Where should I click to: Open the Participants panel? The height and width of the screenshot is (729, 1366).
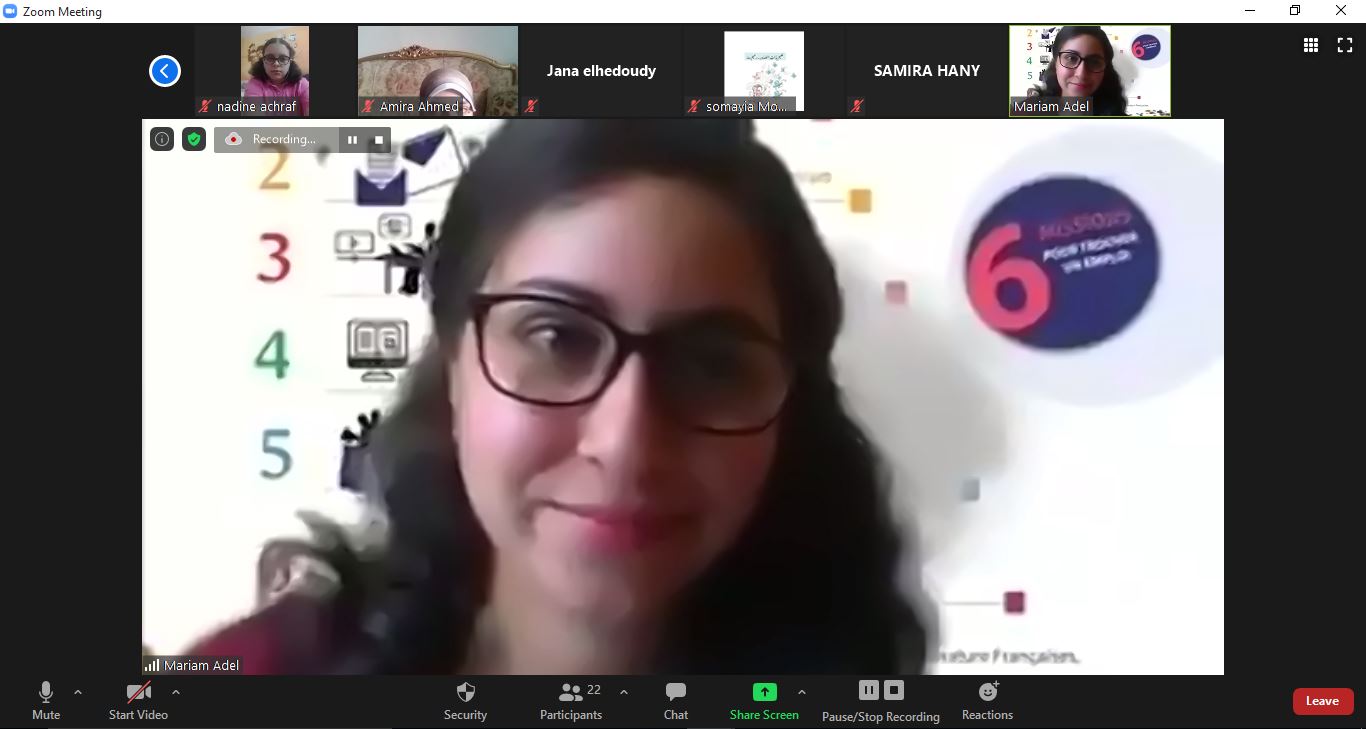(x=571, y=700)
